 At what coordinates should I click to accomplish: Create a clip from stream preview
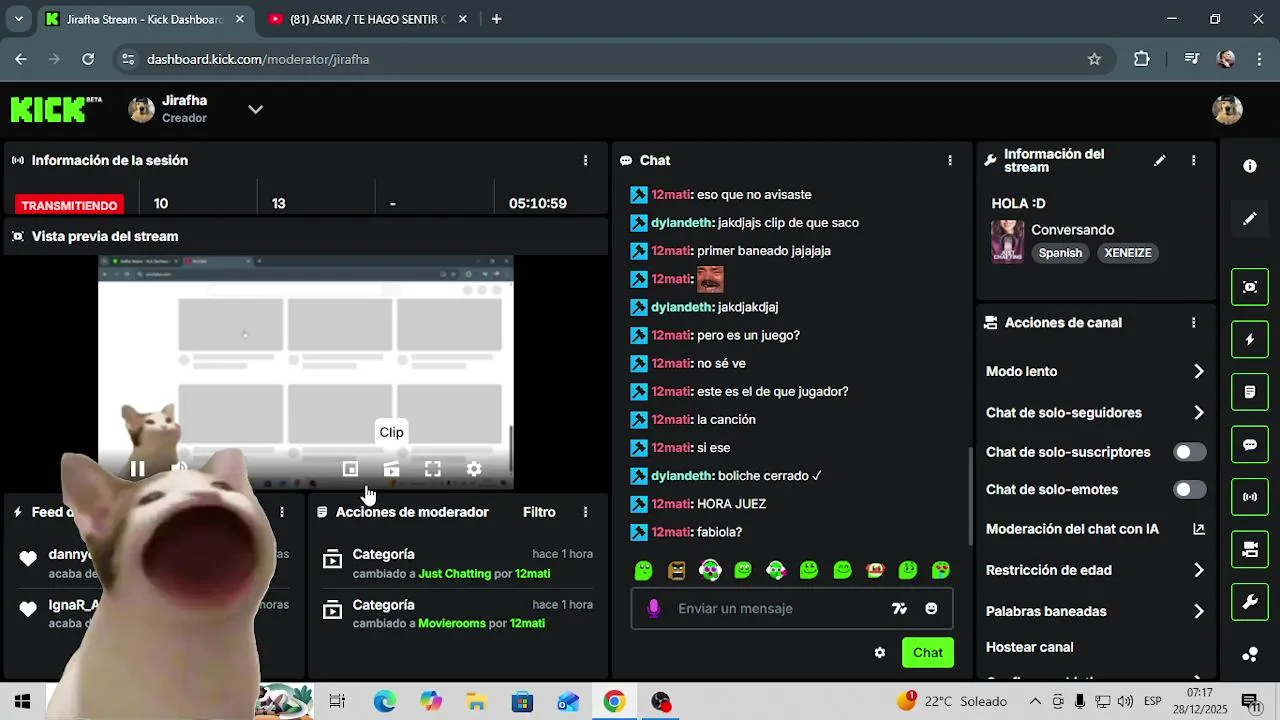point(391,469)
